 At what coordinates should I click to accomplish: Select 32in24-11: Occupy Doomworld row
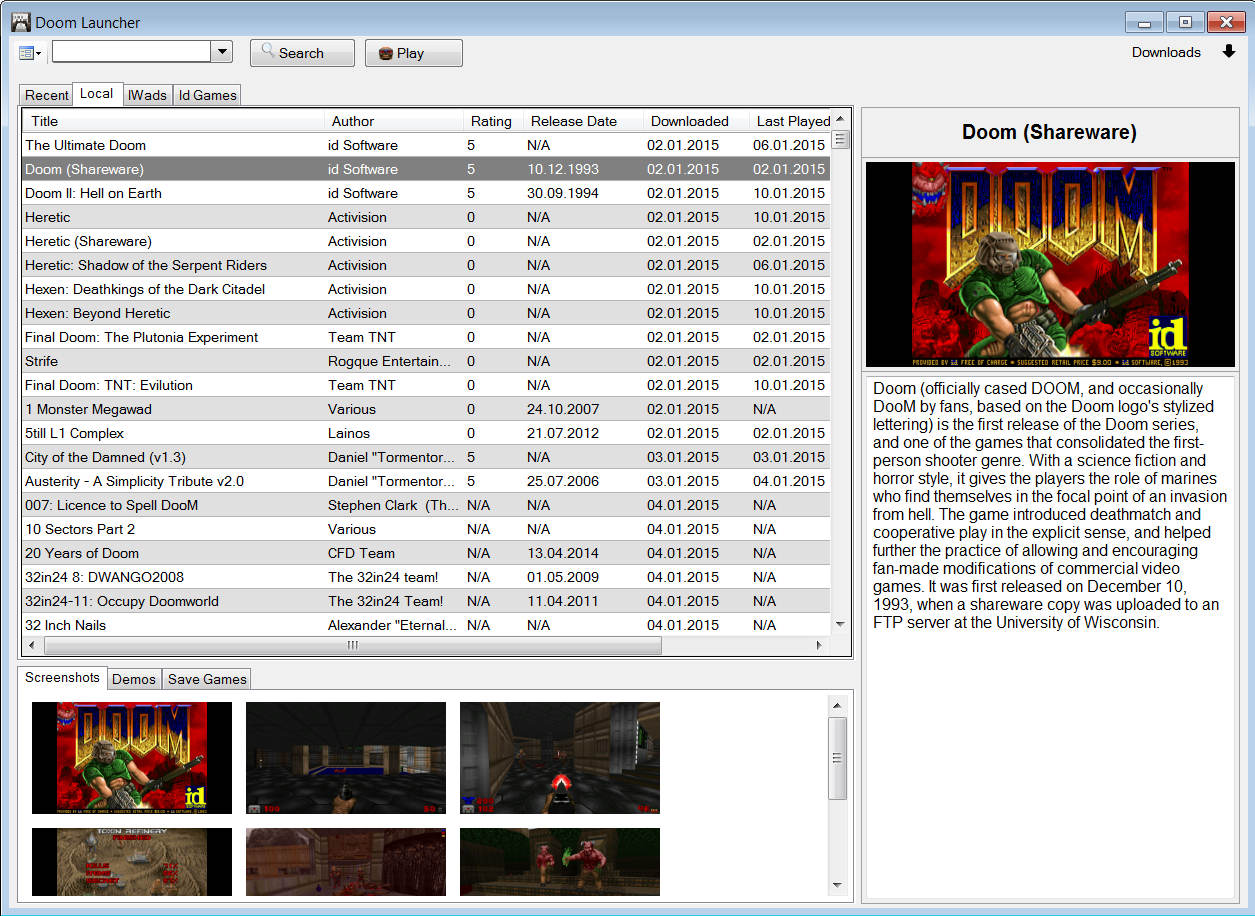pyautogui.click(x=427, y=601)
